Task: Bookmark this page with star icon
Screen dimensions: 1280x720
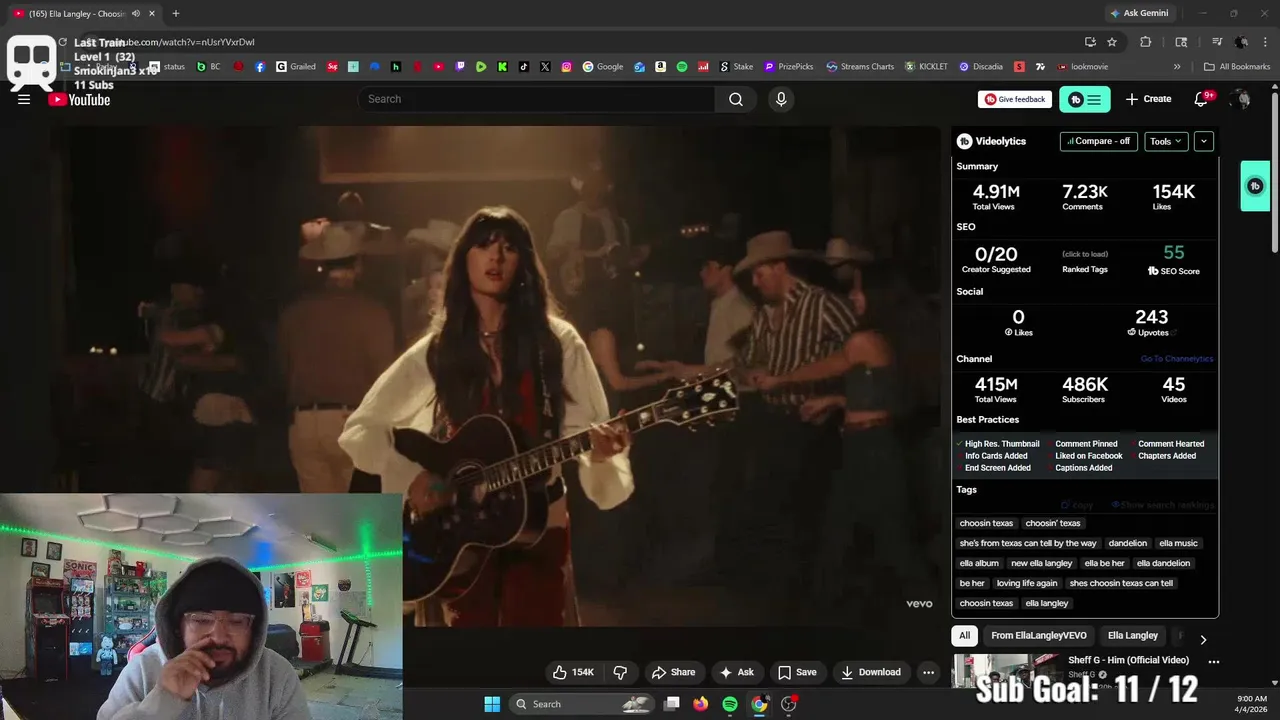Action: [1112, 42]
